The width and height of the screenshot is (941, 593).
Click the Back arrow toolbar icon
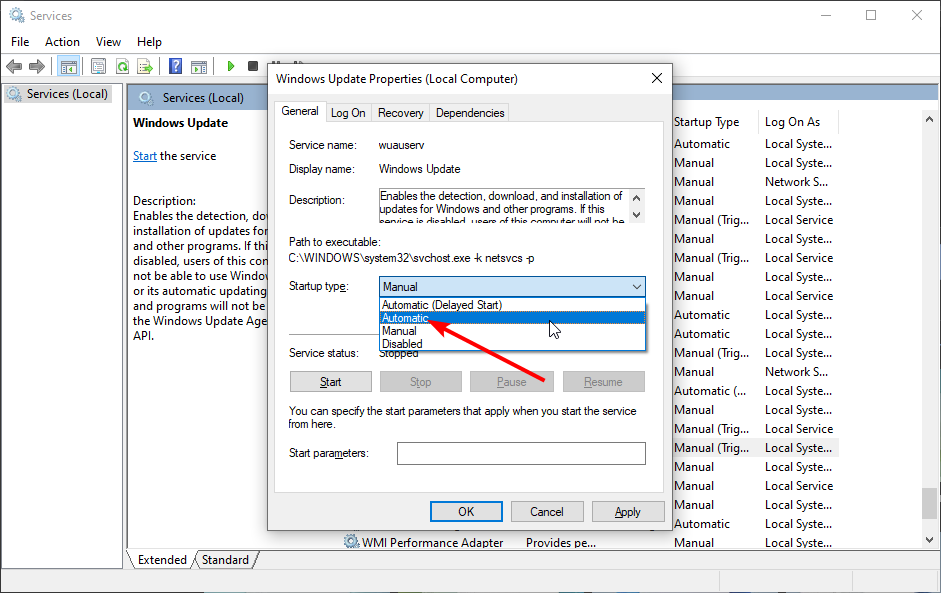click(14, 66)
